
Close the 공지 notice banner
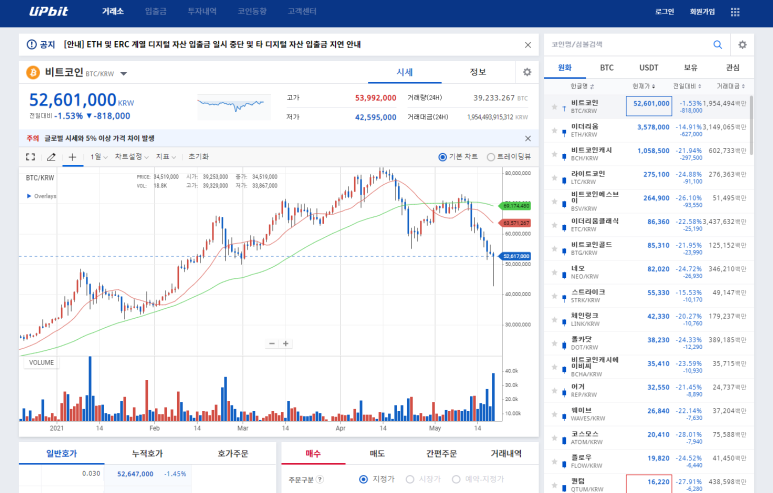528,45
